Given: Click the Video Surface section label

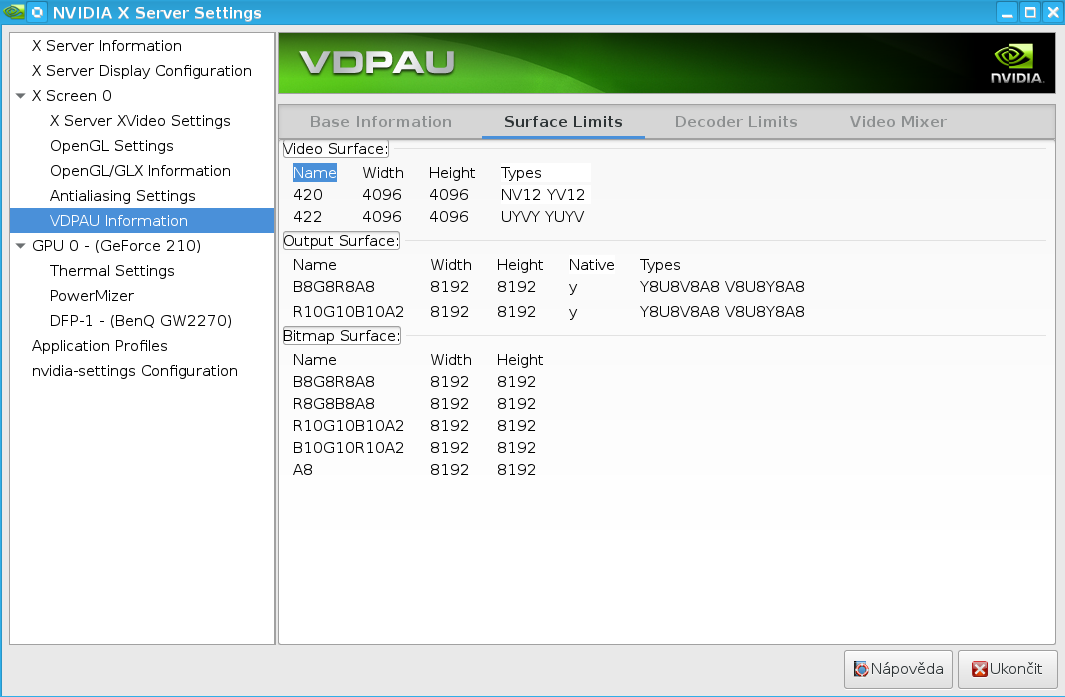Looking at the screenshot, I should pos(336,149).
